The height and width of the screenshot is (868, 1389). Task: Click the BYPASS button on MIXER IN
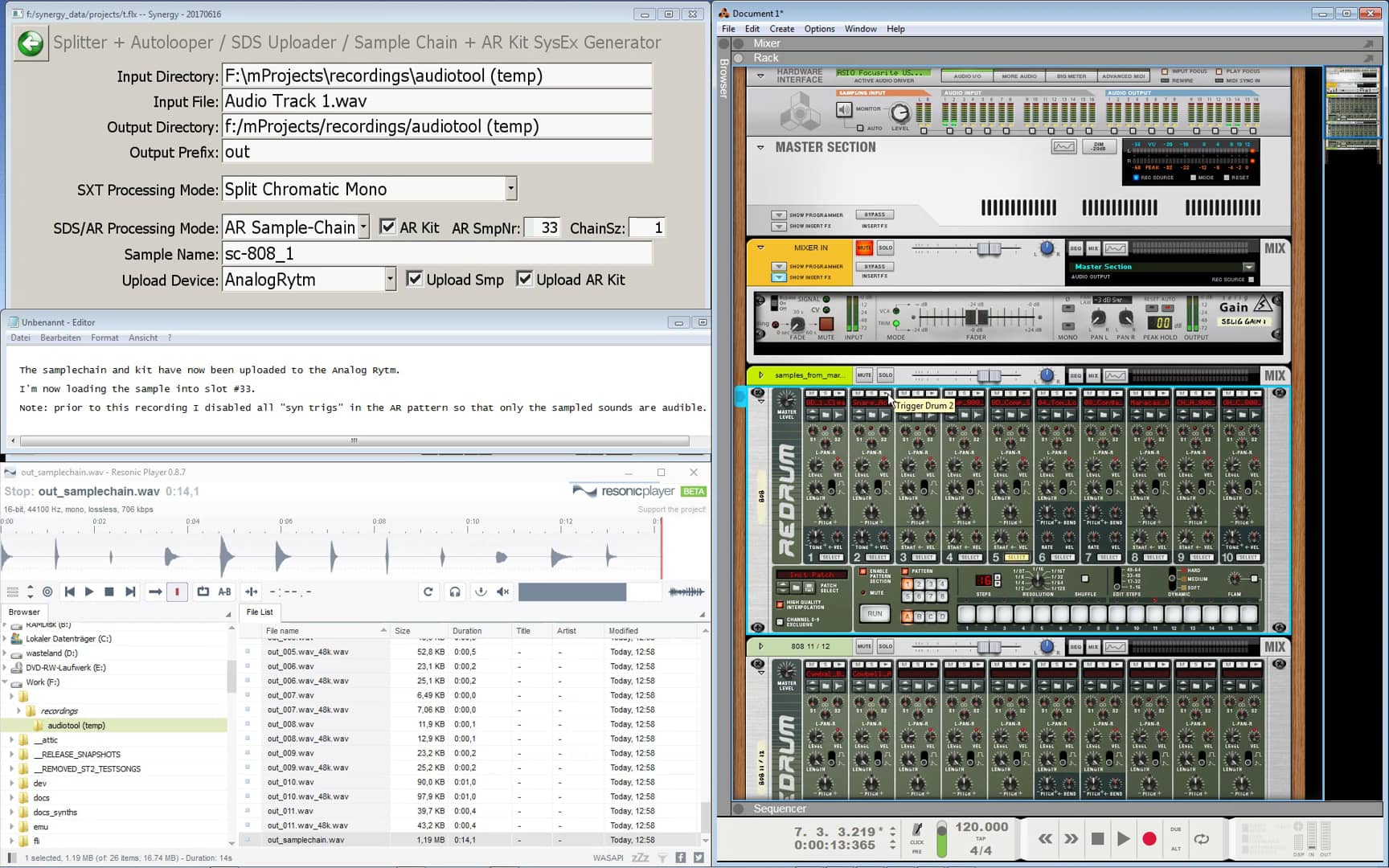[x=875, y=266]
